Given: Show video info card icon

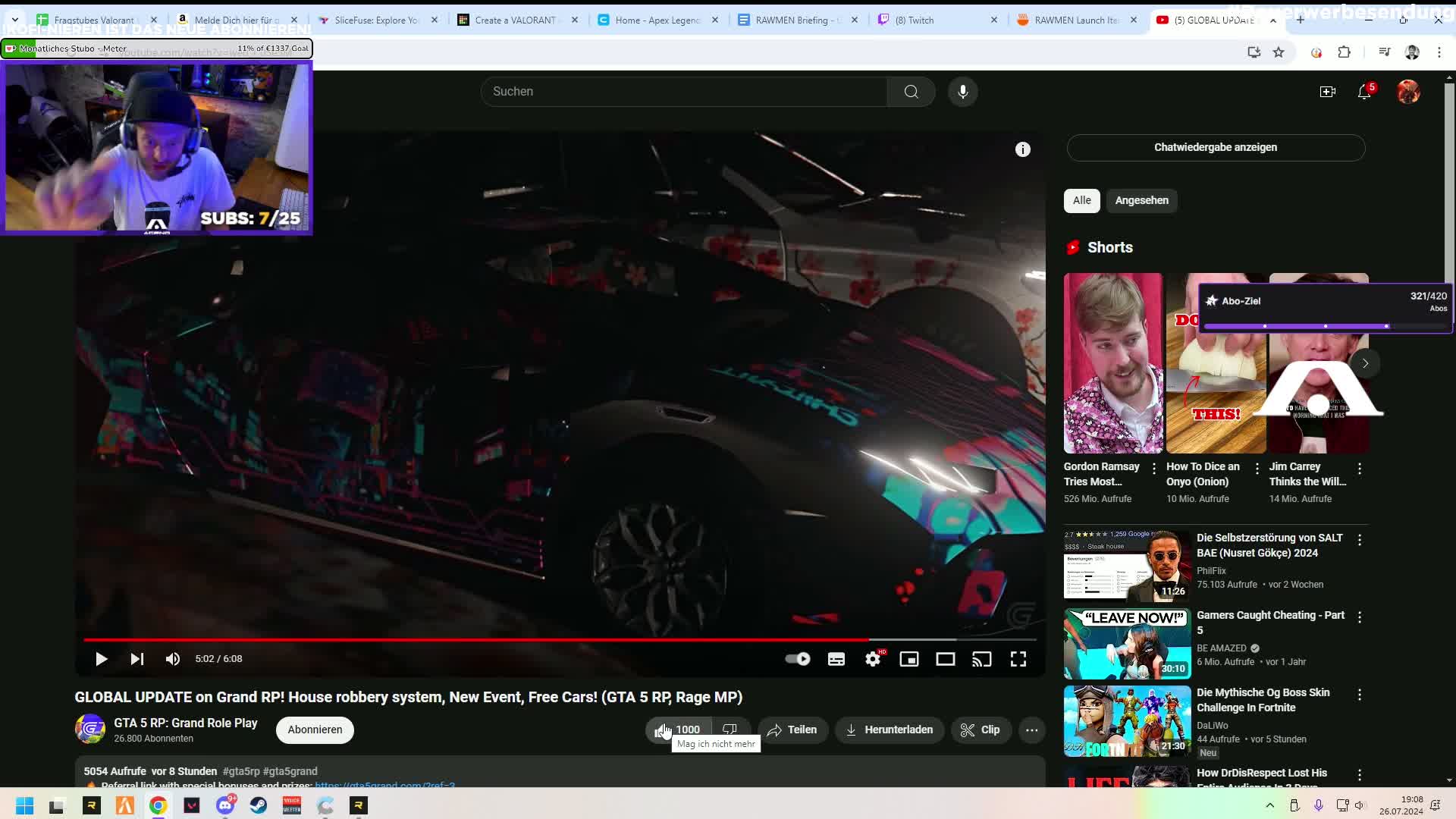Looking at the screenshot, I should point(1023,149).
